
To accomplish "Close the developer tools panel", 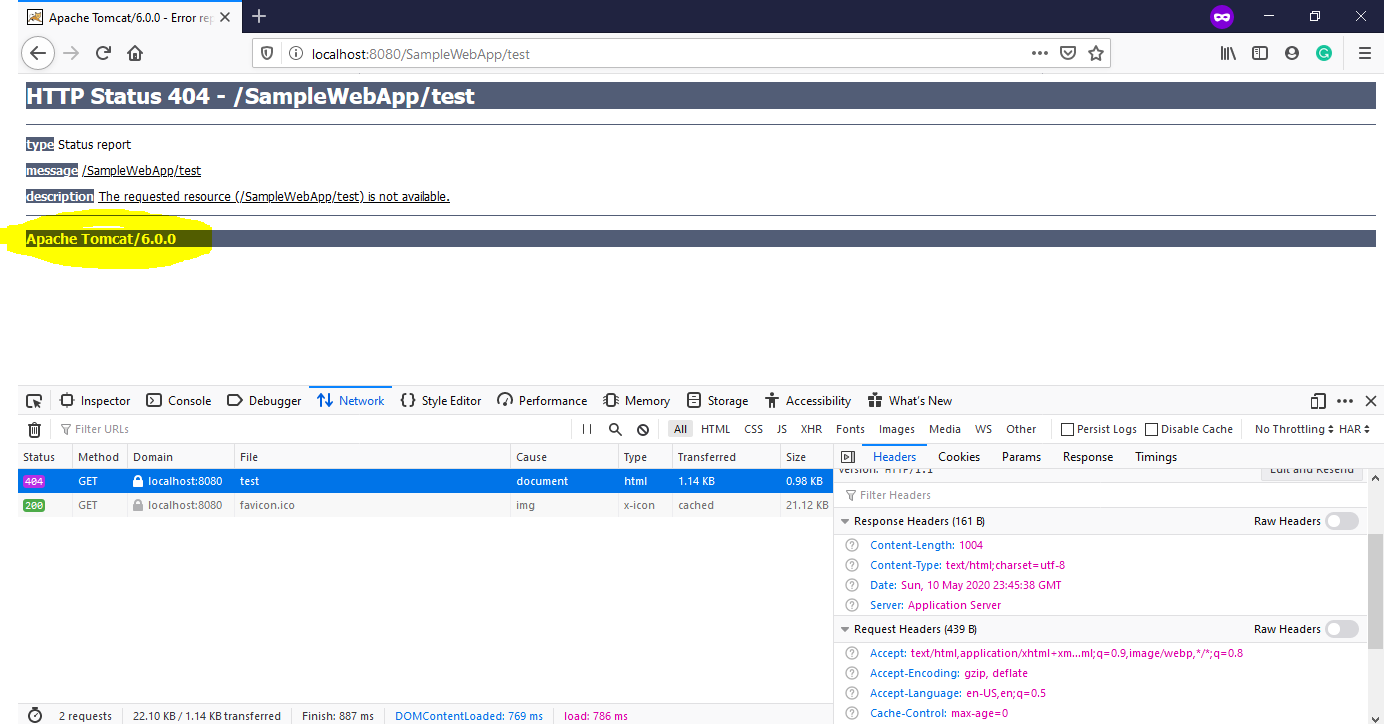I will (1371, 401).
